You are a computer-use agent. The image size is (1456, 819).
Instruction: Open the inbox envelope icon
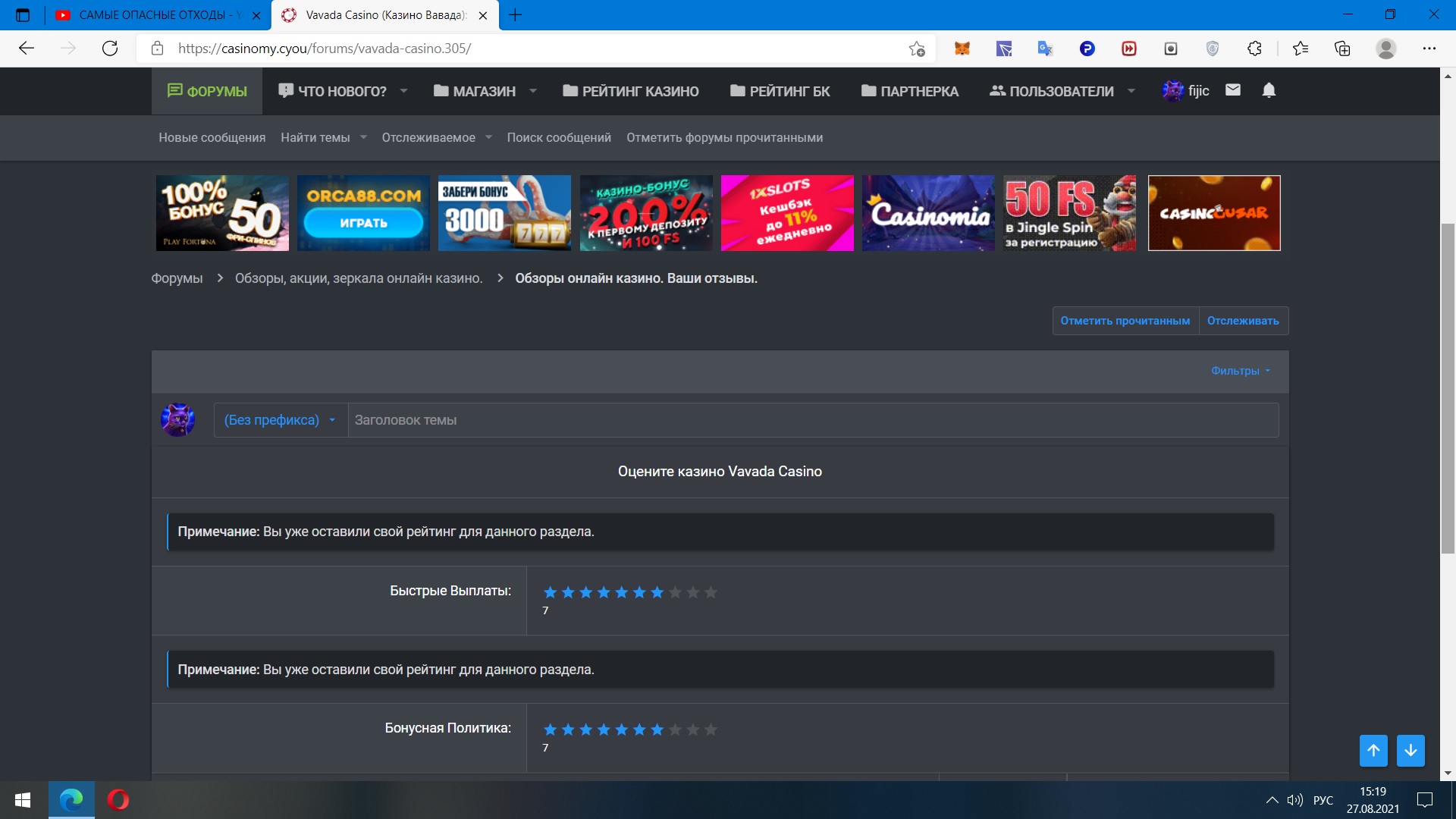[1233, 90]
